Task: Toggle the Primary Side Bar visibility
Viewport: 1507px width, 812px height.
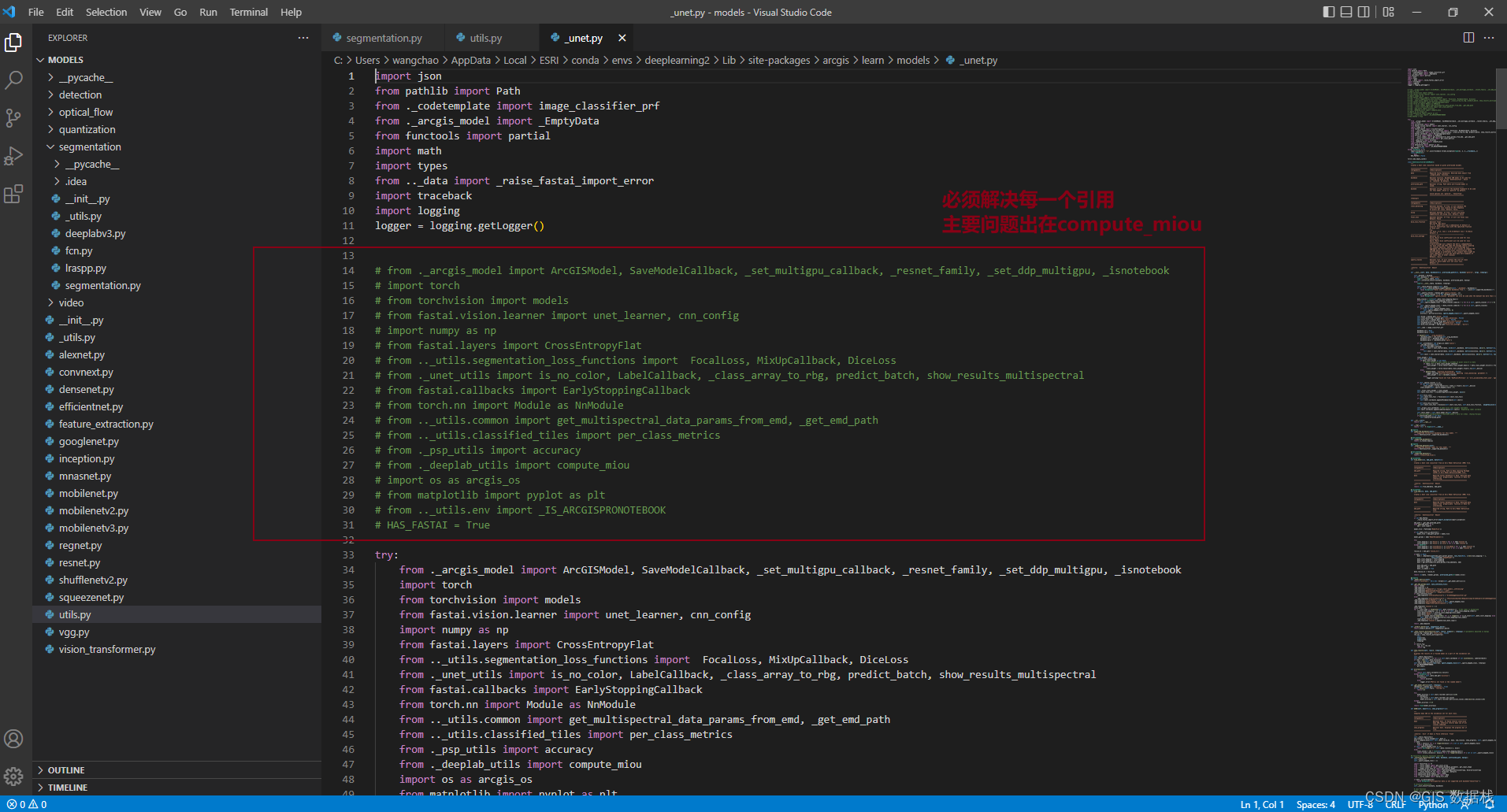Action: click(x=1329, y=12)
